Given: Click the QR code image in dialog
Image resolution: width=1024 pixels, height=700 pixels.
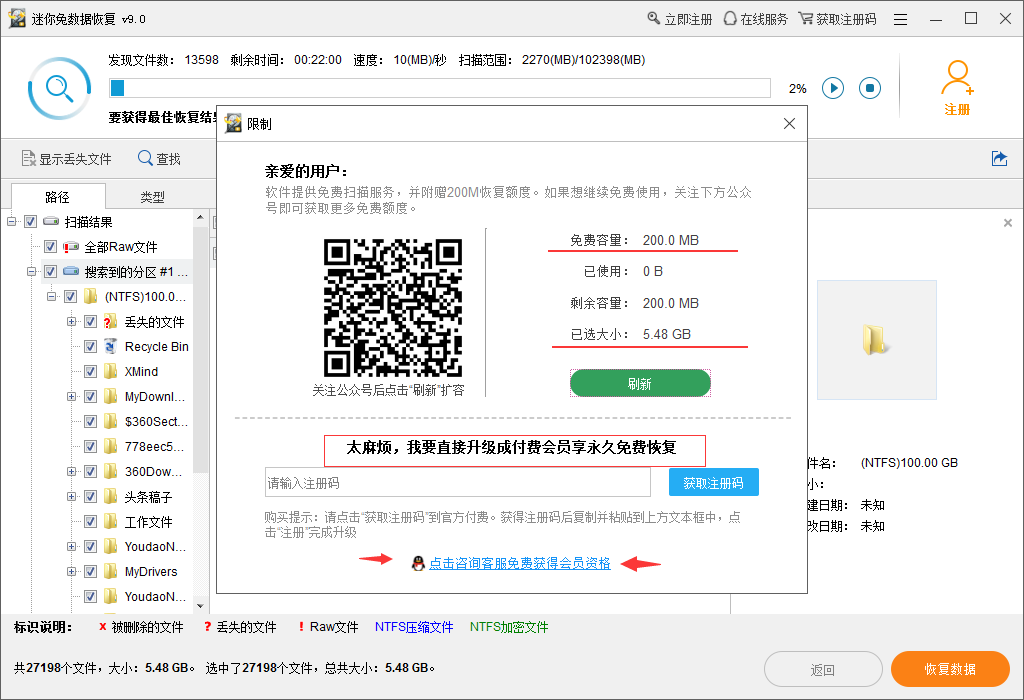Looking at the screenshot, I should tap(393, 308).
